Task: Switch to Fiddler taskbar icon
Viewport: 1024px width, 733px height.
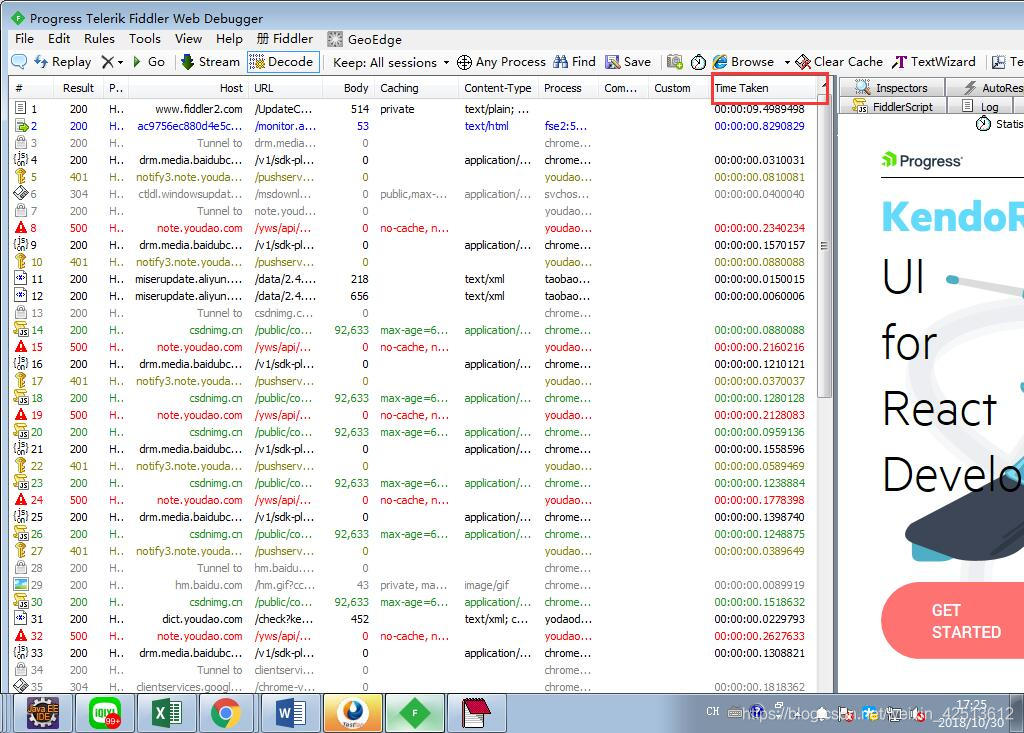Action: 415,712
